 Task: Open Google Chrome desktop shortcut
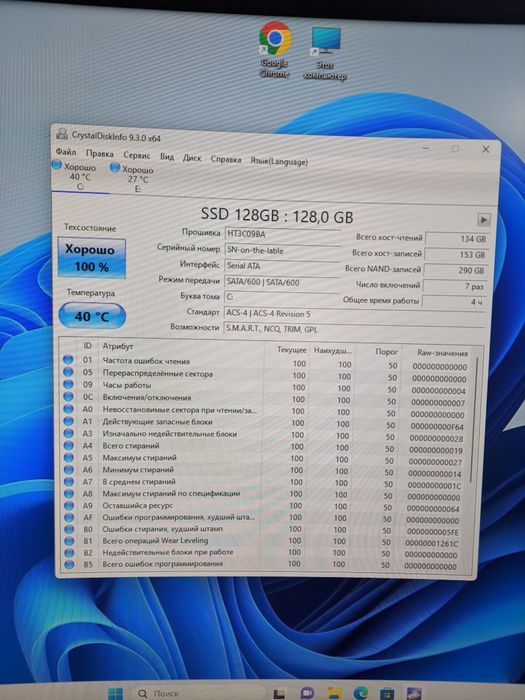point(274,49)
